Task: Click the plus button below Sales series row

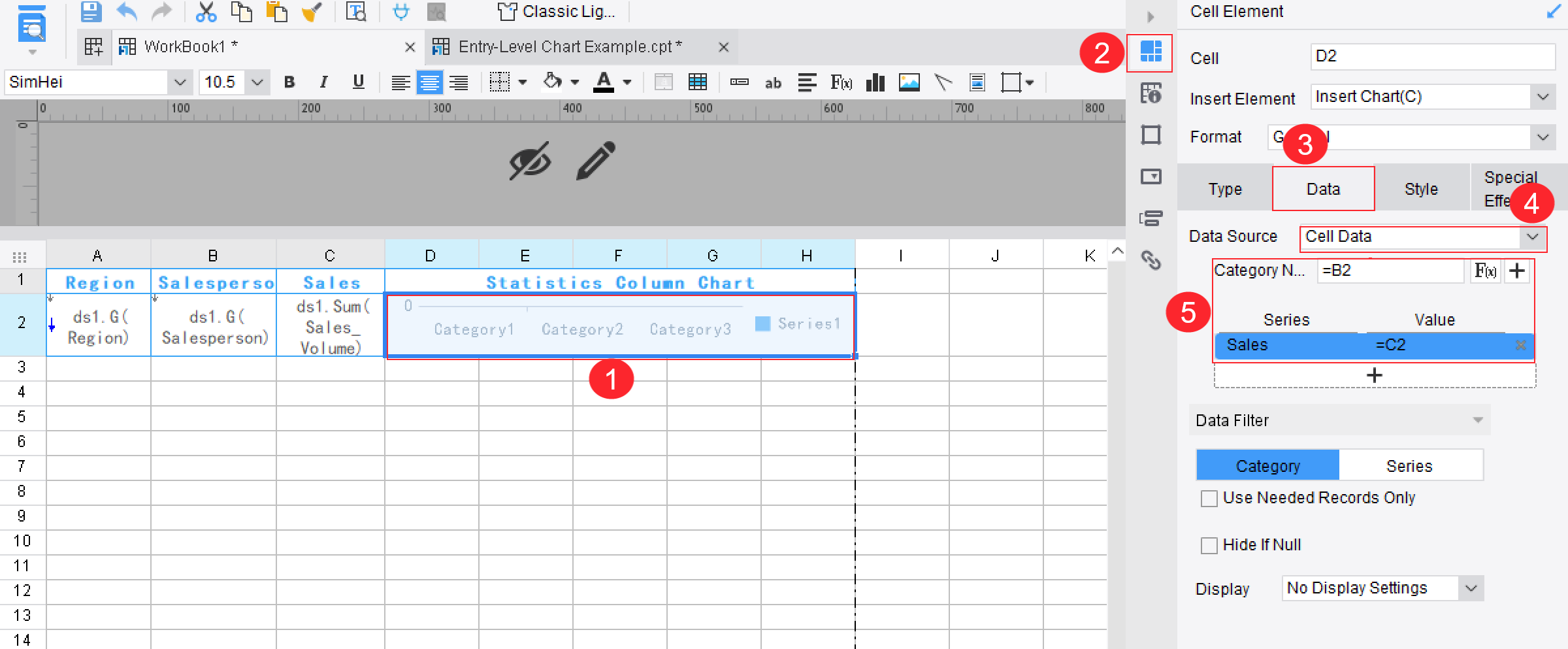Action: 1374,376
